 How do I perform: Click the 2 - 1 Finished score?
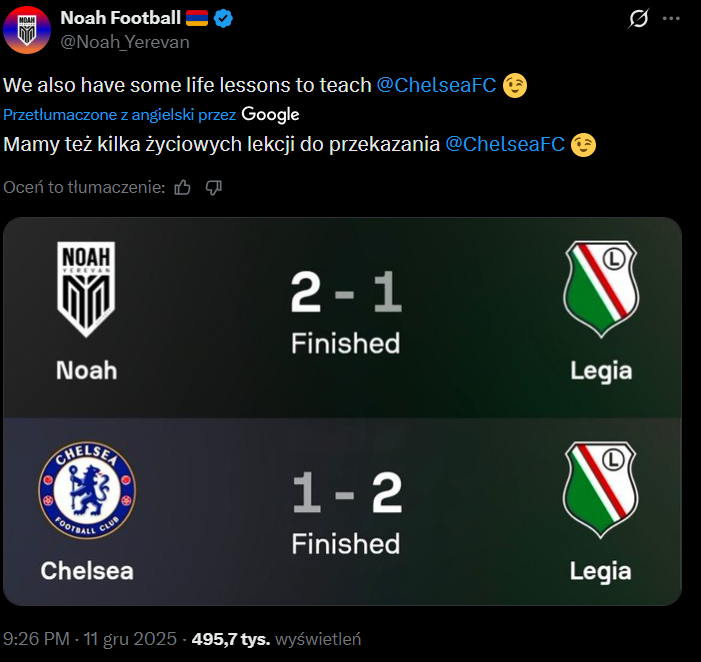pyautogui.click(x=346, y=314)
